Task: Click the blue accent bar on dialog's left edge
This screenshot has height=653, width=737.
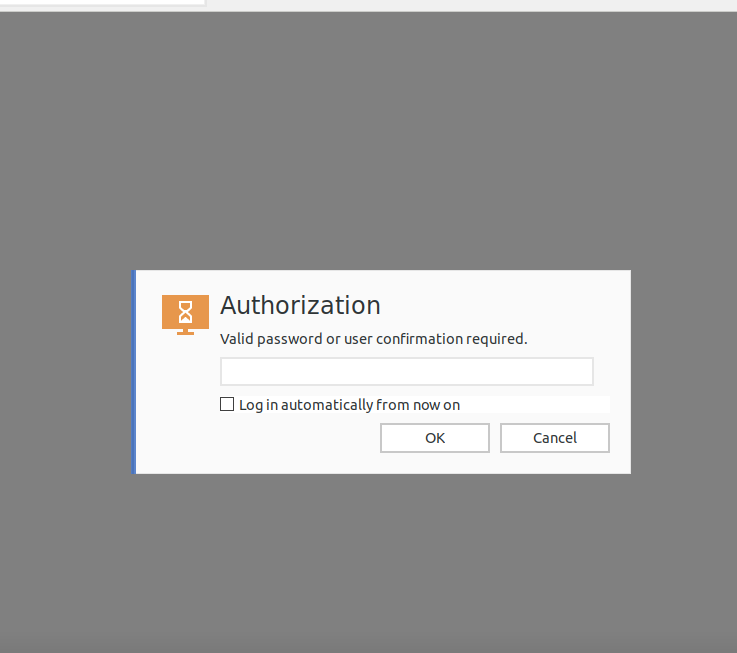Action: click(134, 371)
